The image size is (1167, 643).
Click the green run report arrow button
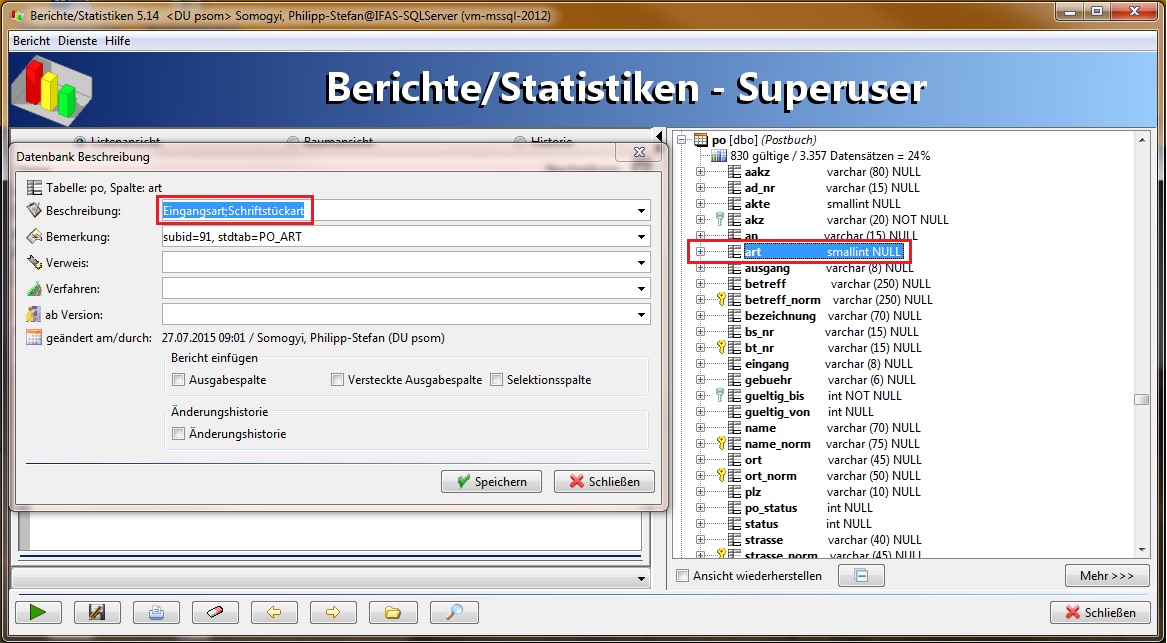click(38, 612)
